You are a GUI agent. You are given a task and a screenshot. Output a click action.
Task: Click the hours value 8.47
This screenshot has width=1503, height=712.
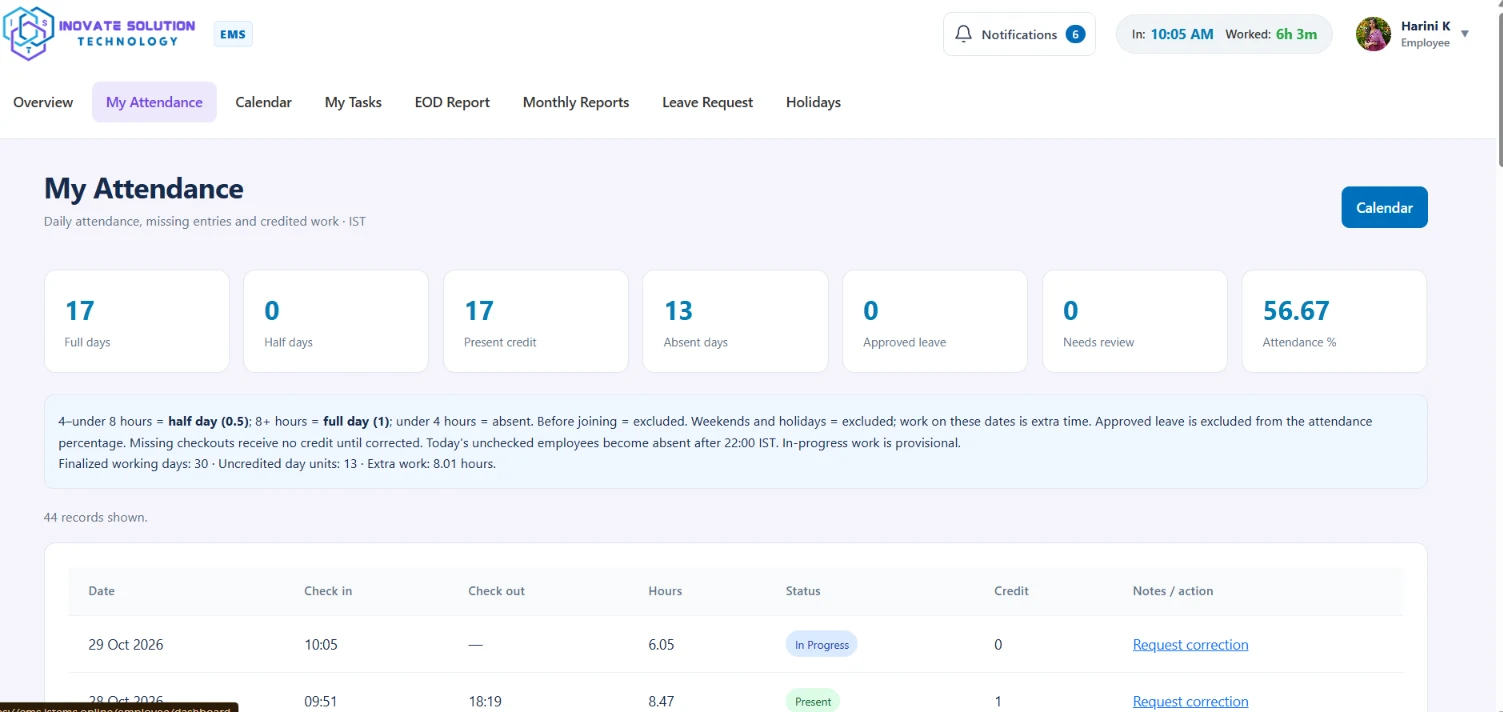(x=661, y=702)
